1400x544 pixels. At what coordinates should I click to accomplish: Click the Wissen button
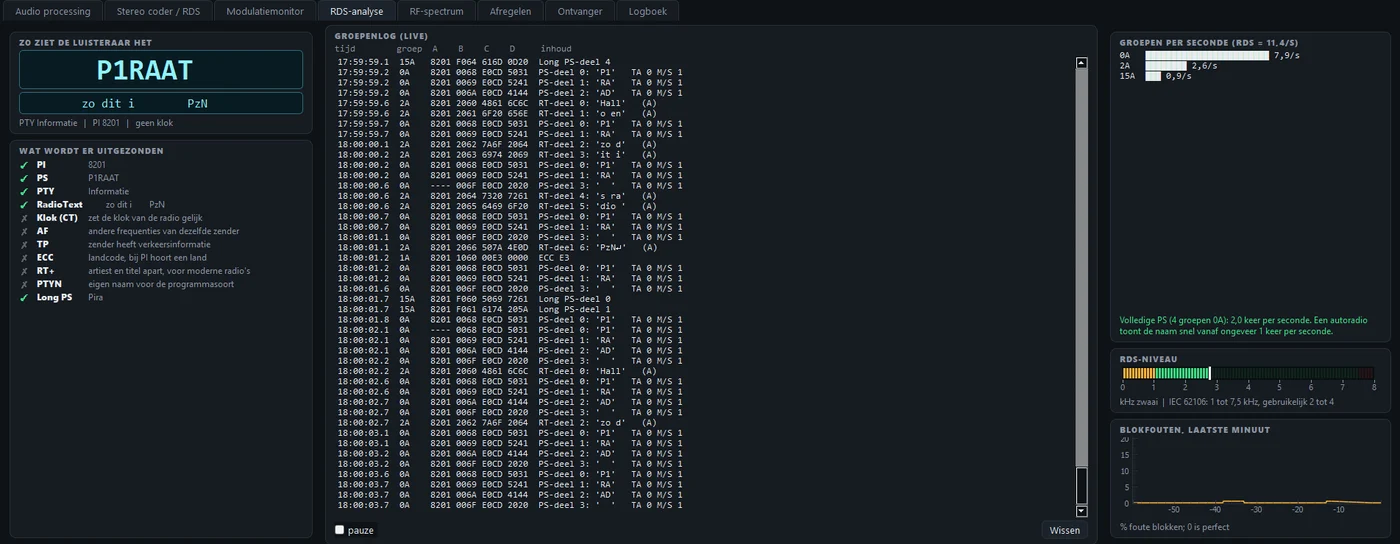[1064, 530]
